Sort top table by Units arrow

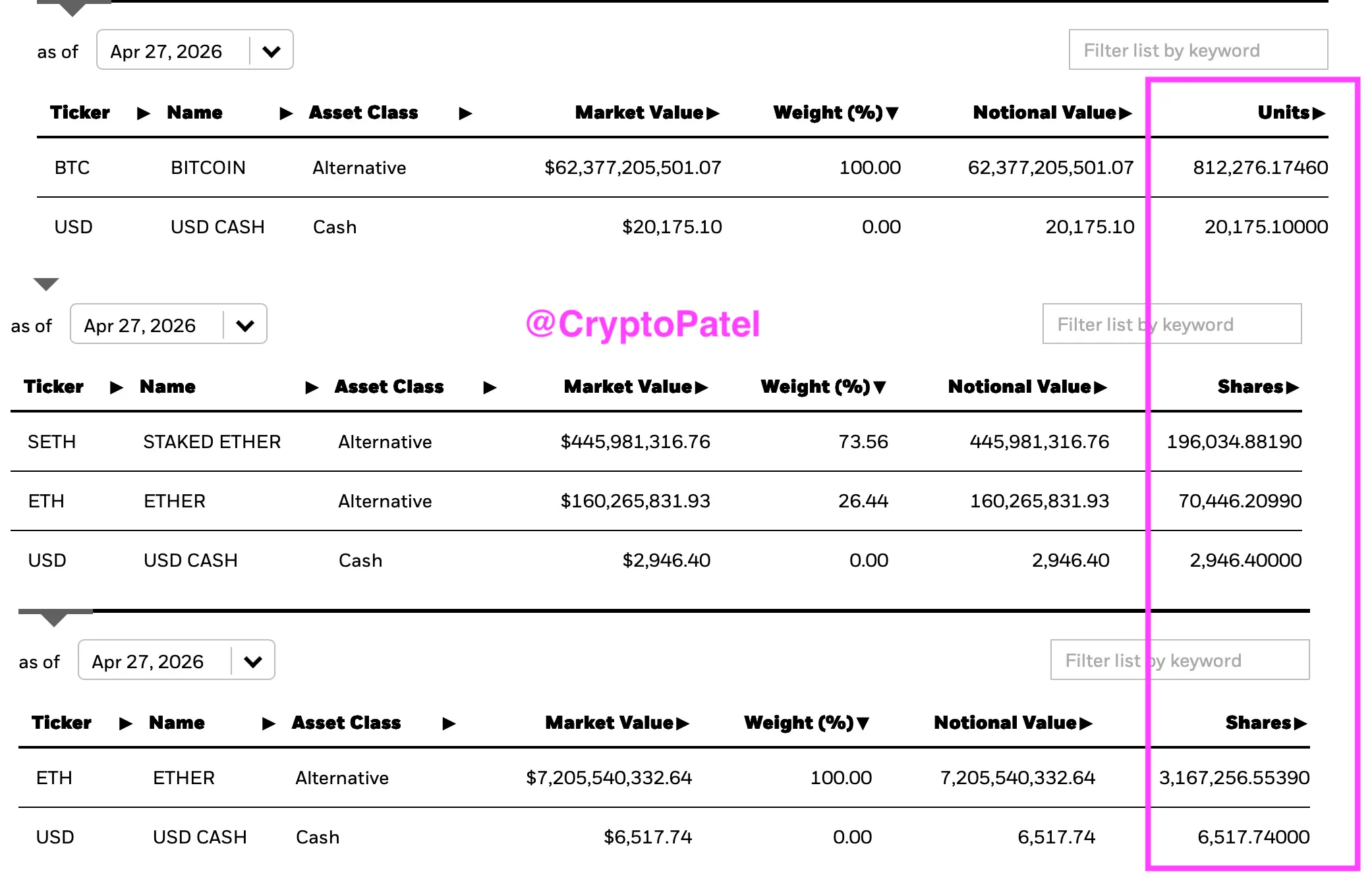coord(1319,113)
